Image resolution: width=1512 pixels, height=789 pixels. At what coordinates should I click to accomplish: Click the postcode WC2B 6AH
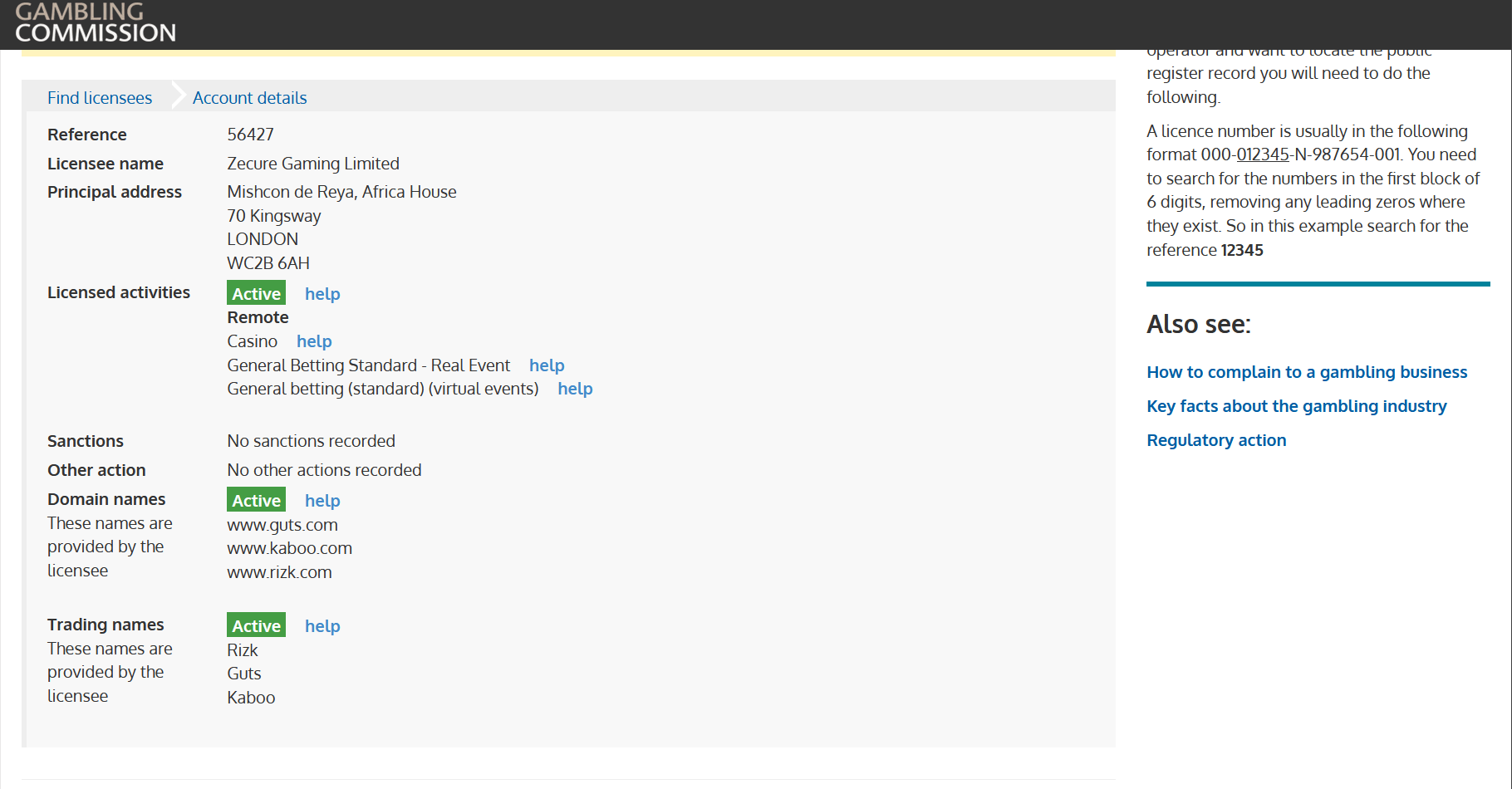(268, 263)
